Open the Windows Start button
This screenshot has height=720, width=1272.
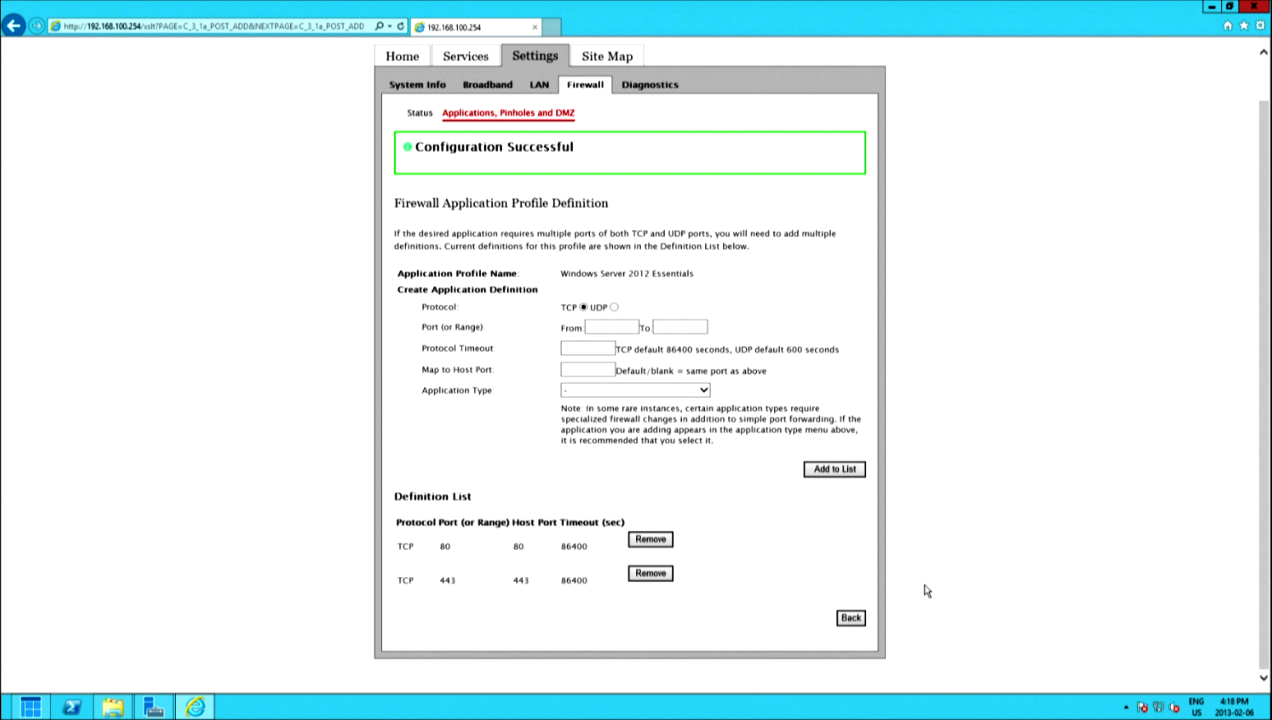click(x=30, y=707)
